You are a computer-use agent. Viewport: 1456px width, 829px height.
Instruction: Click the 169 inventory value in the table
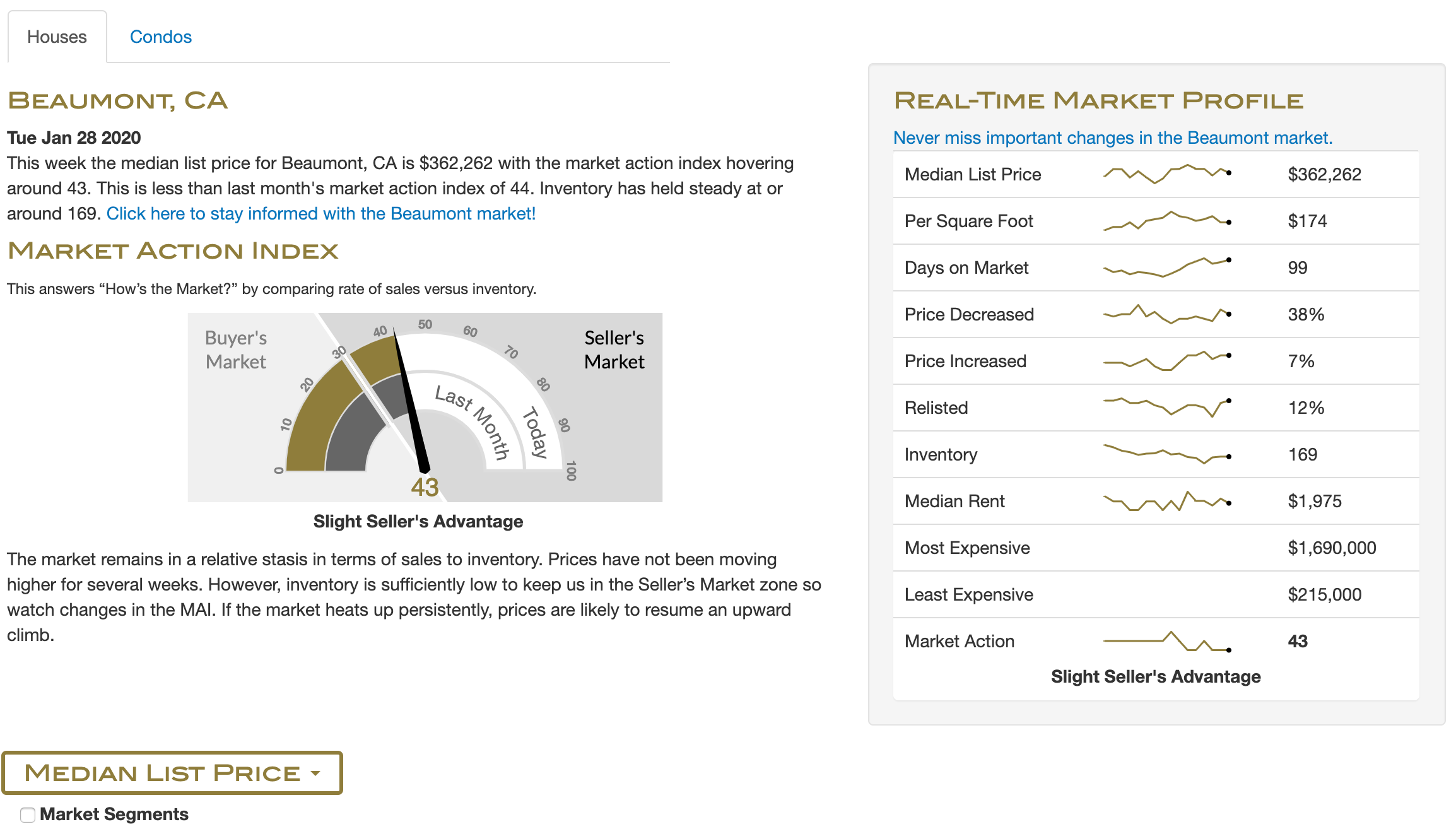click(x=1303, y=454)
